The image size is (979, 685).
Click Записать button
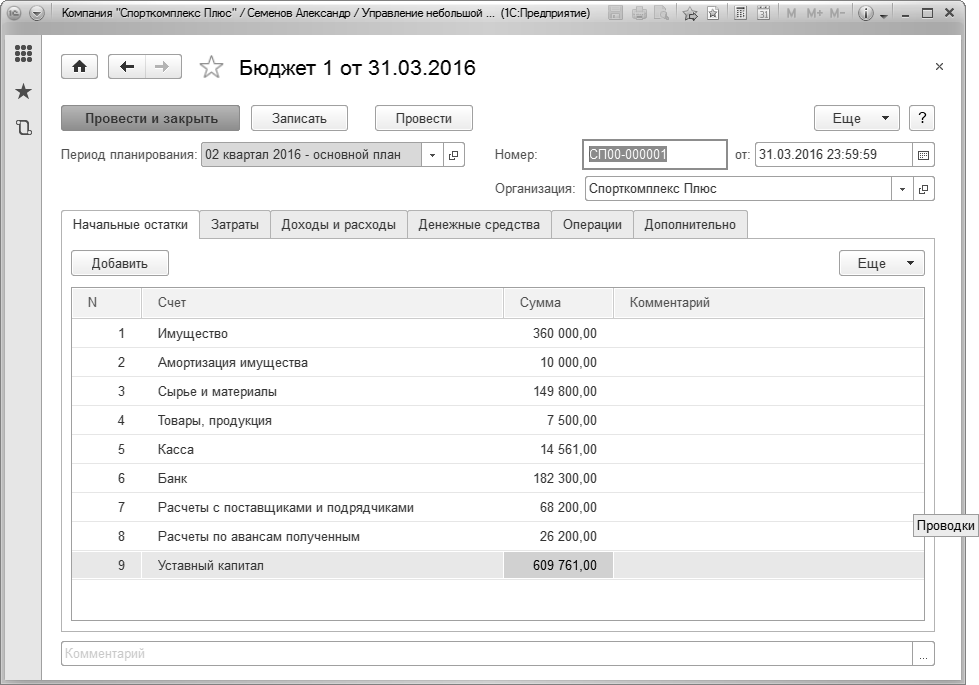pyautogui.click(x=299, y=118)
